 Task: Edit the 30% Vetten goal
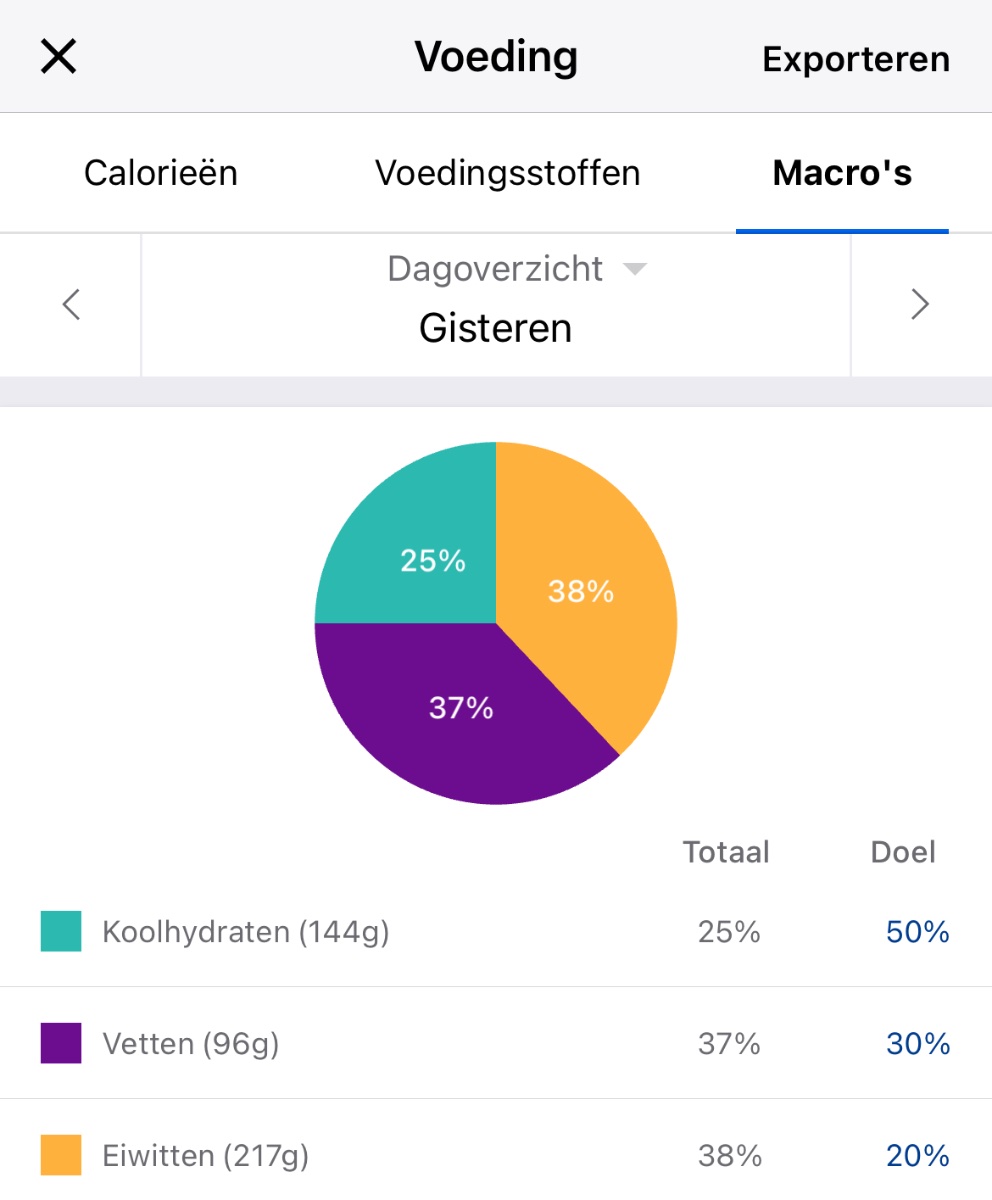coord(917,1044)
